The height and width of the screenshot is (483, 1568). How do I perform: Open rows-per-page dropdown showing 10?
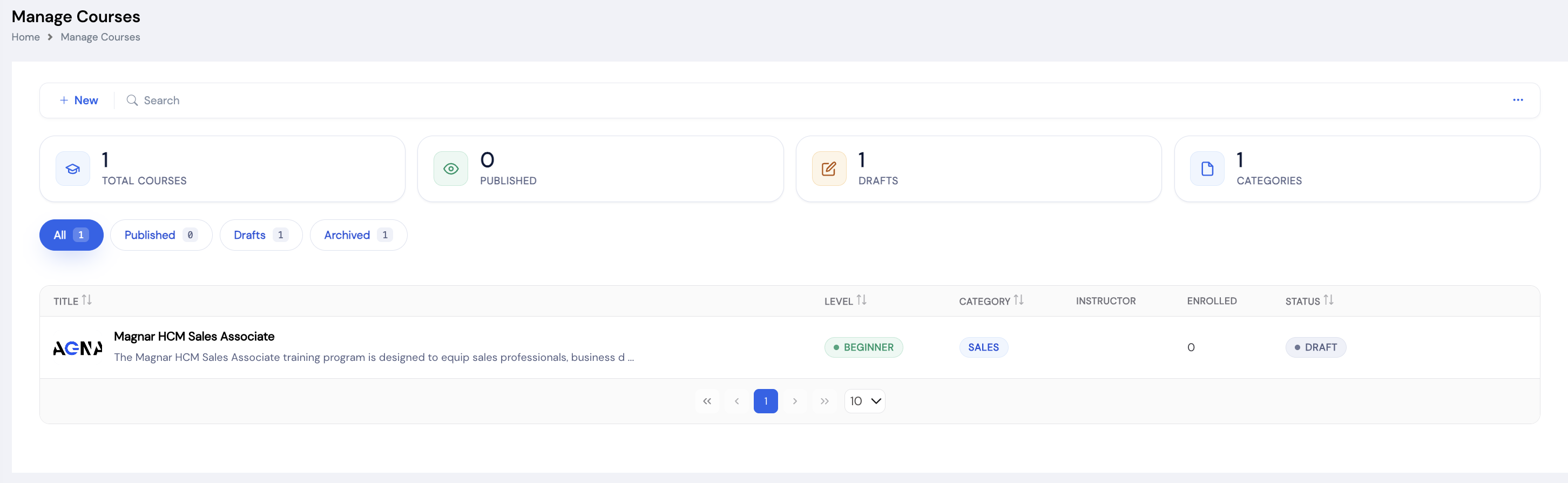tap(864, 401)
